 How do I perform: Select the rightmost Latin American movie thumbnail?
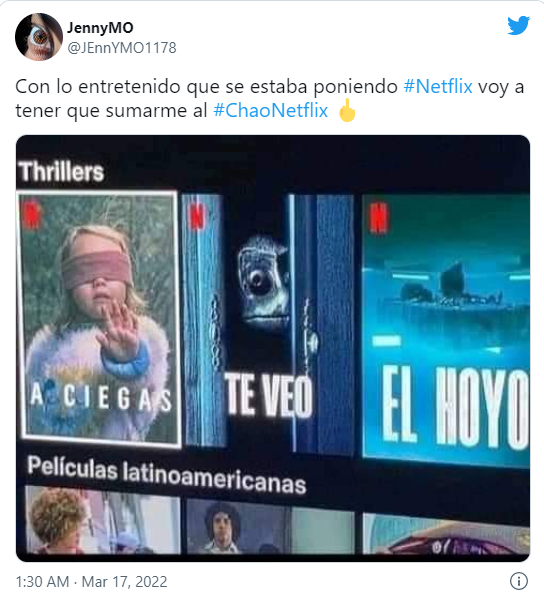point(446,534)
